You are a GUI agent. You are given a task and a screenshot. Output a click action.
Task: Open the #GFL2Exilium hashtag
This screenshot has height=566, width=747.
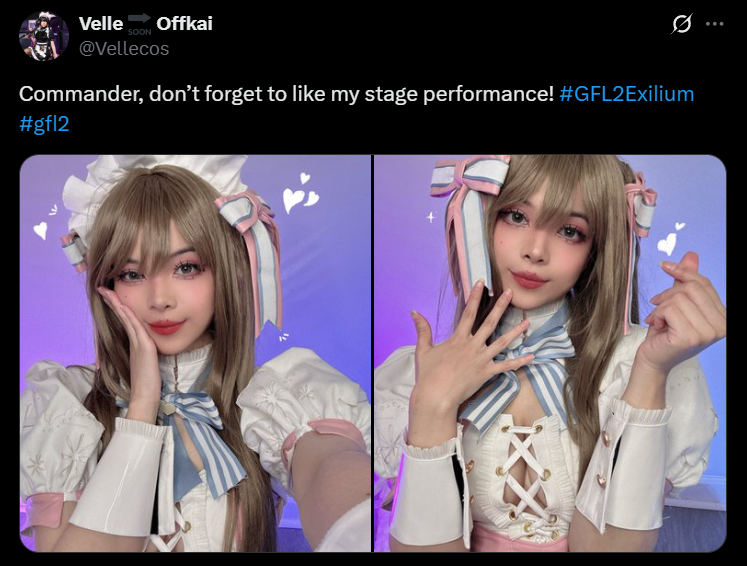click(626, 94)
